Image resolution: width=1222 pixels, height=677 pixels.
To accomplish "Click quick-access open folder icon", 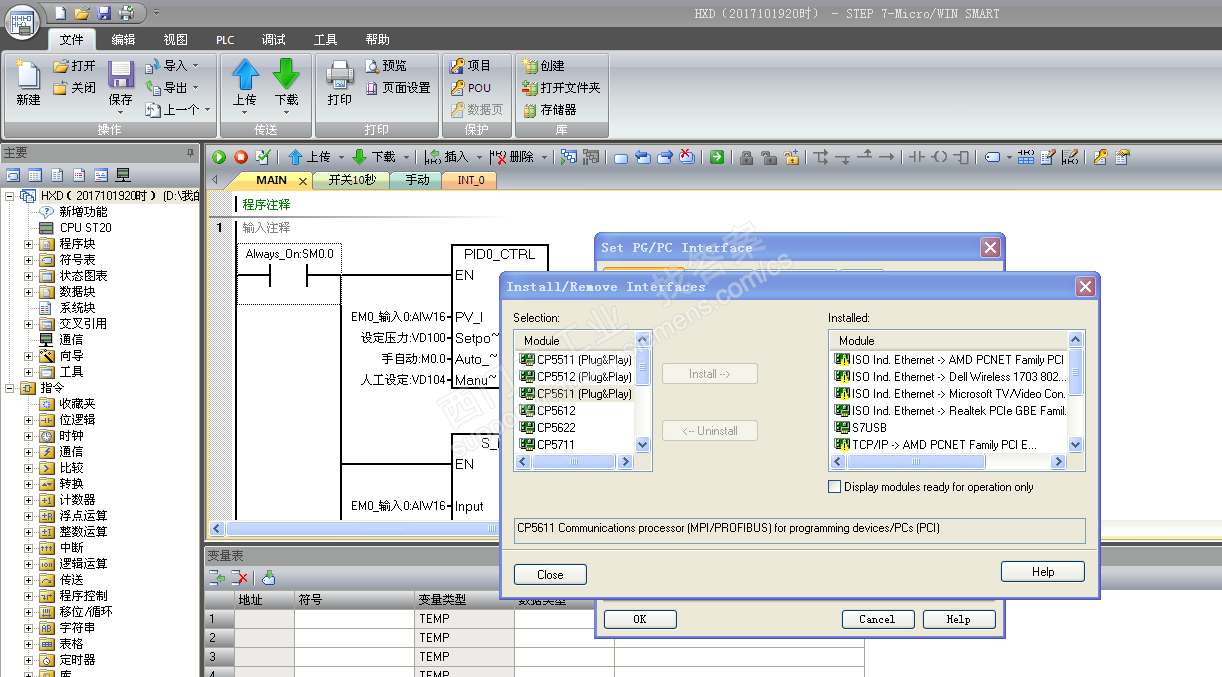I will 82,13.
